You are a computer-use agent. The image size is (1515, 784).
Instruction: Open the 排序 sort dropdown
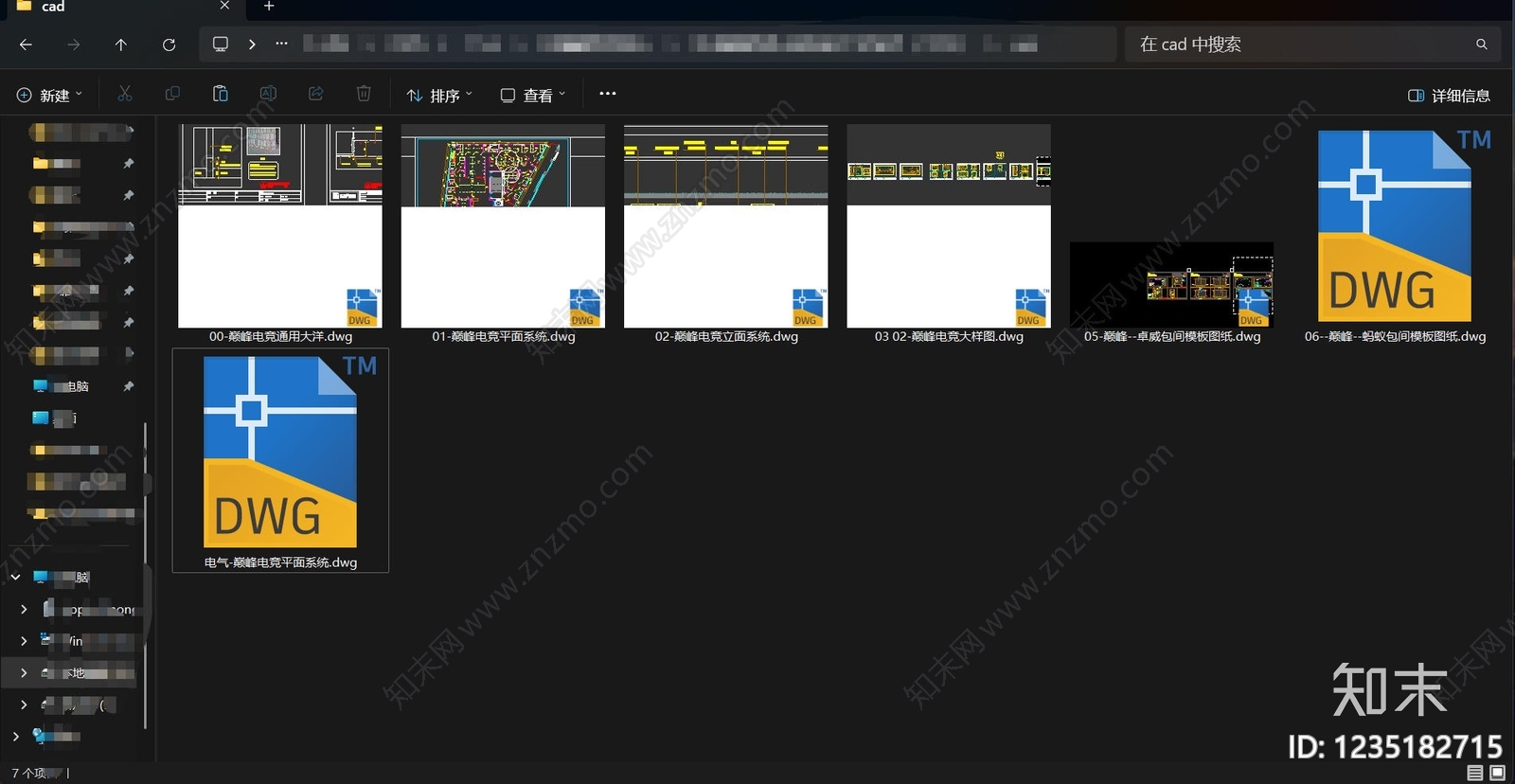pos(439,95)
